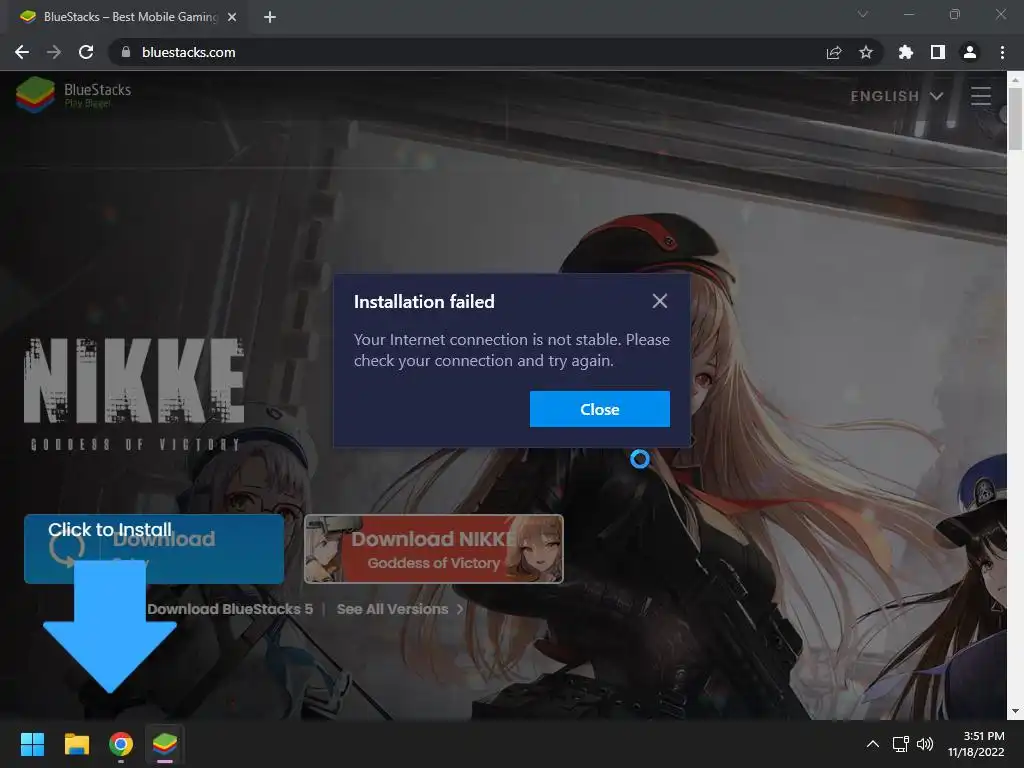Open tab search dropdown chevron

pyautogui.click(x=863, y=14)
